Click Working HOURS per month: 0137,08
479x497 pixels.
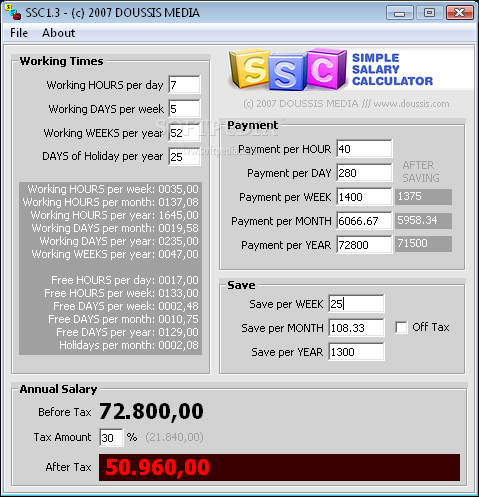[111, 202]
